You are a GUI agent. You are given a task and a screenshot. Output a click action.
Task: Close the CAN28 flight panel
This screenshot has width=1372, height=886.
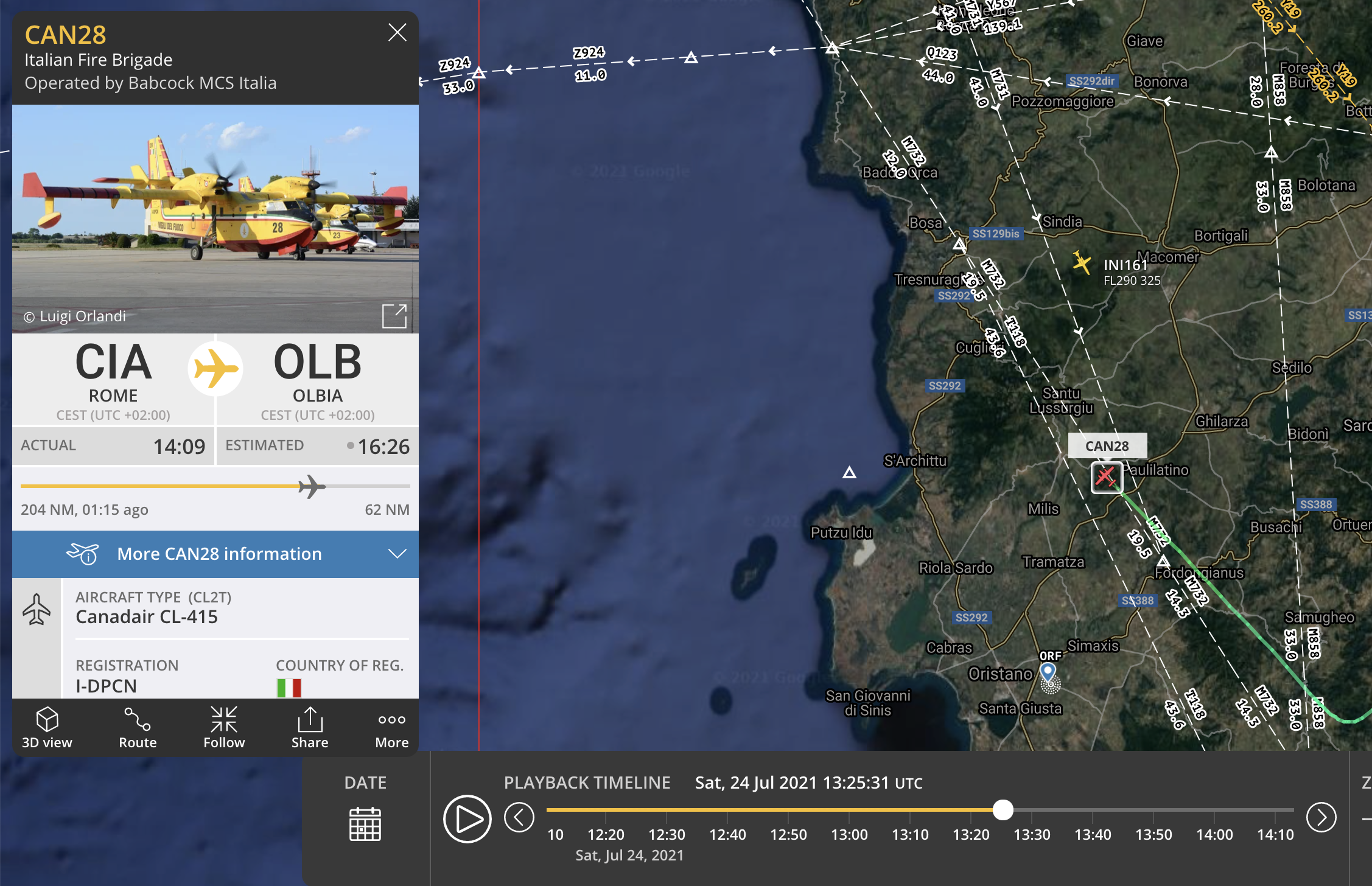397,32
